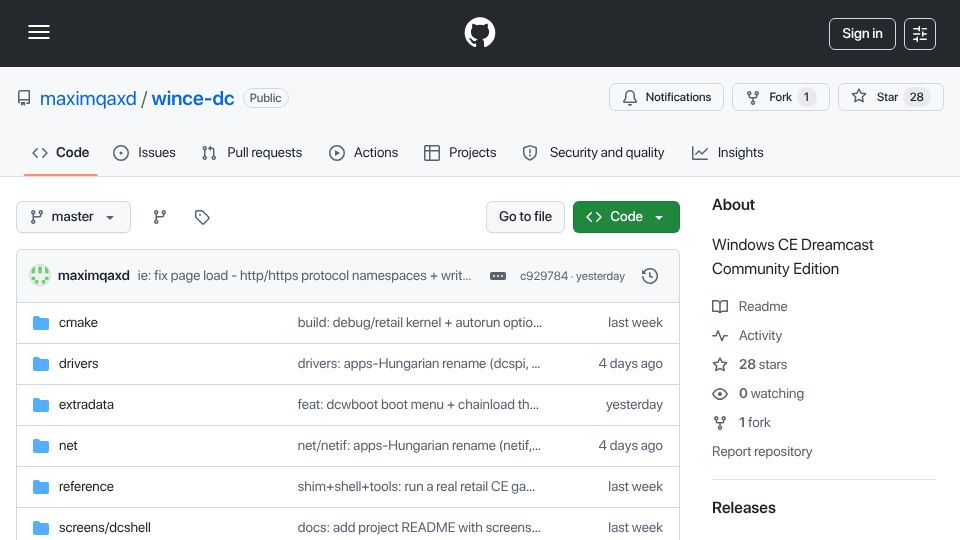Open appearance settings slider icon button
The image size is (960, 540).
click(x=920, y=34)
